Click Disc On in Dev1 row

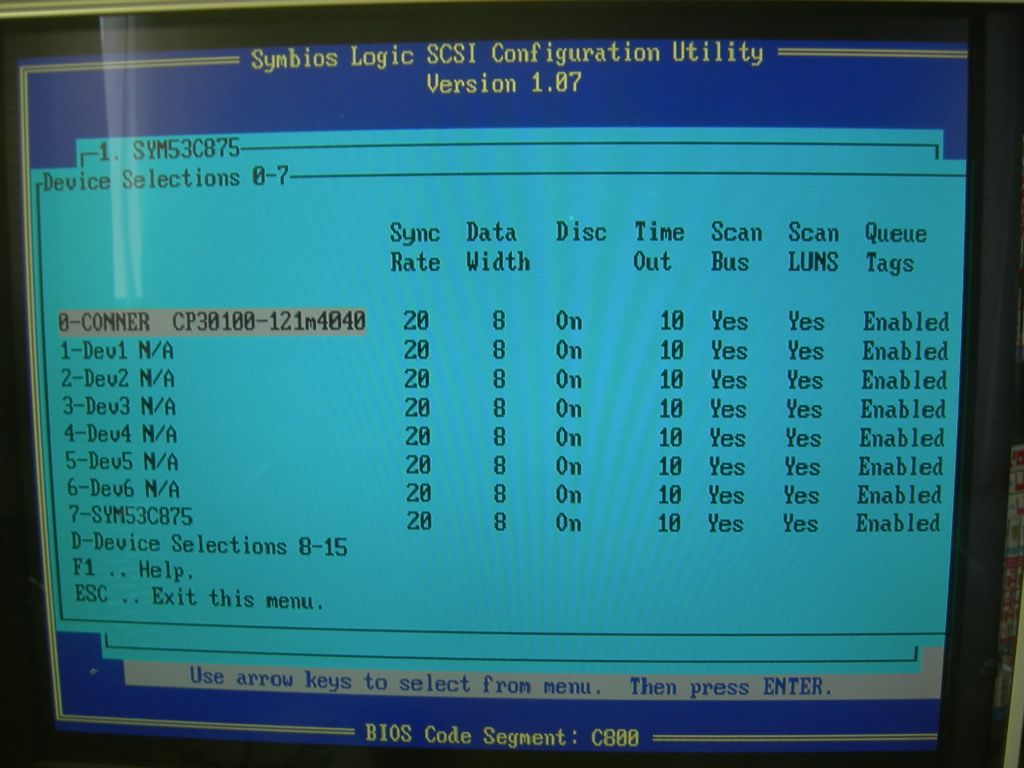pos(569,351)
